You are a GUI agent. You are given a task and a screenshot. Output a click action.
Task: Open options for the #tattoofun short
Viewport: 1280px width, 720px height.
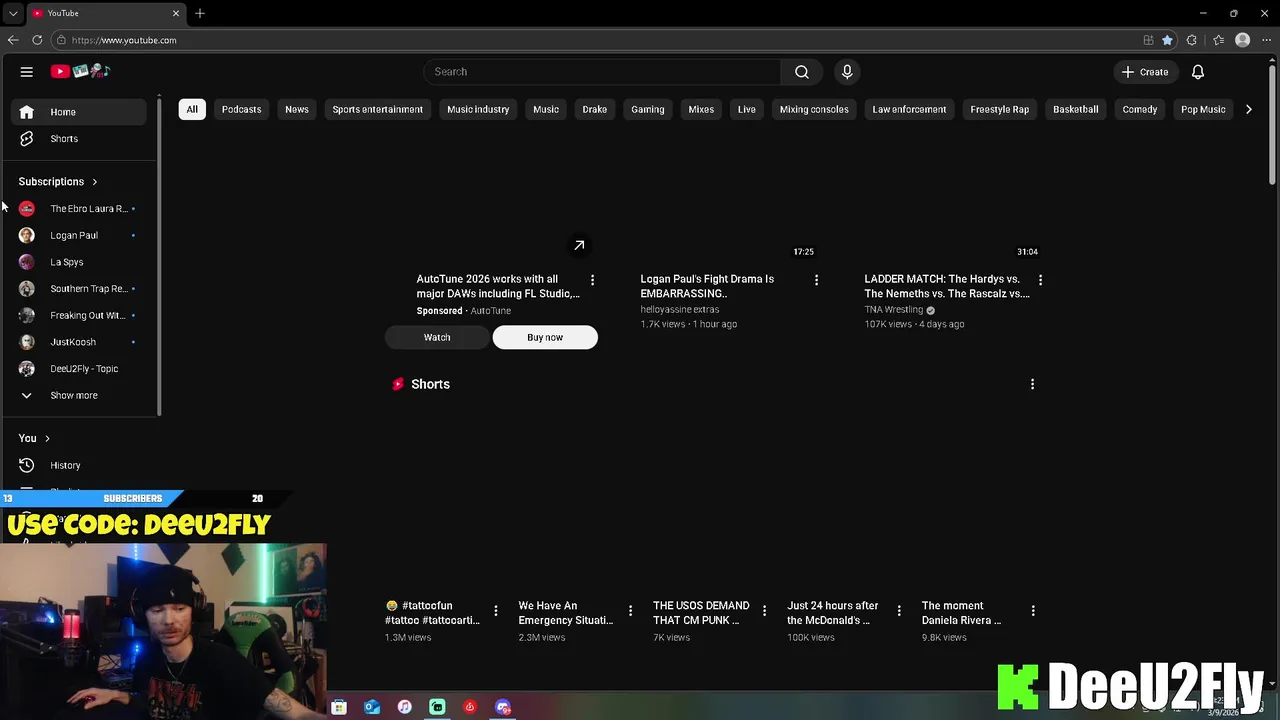[x=496, y=610]
